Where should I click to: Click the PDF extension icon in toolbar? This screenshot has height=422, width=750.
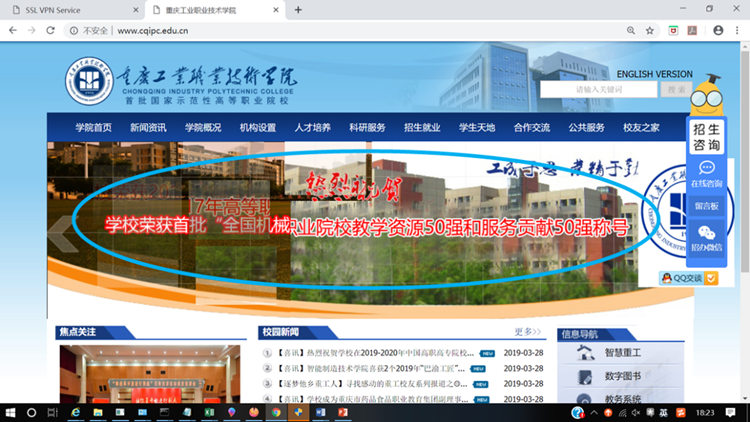(692, 31)
